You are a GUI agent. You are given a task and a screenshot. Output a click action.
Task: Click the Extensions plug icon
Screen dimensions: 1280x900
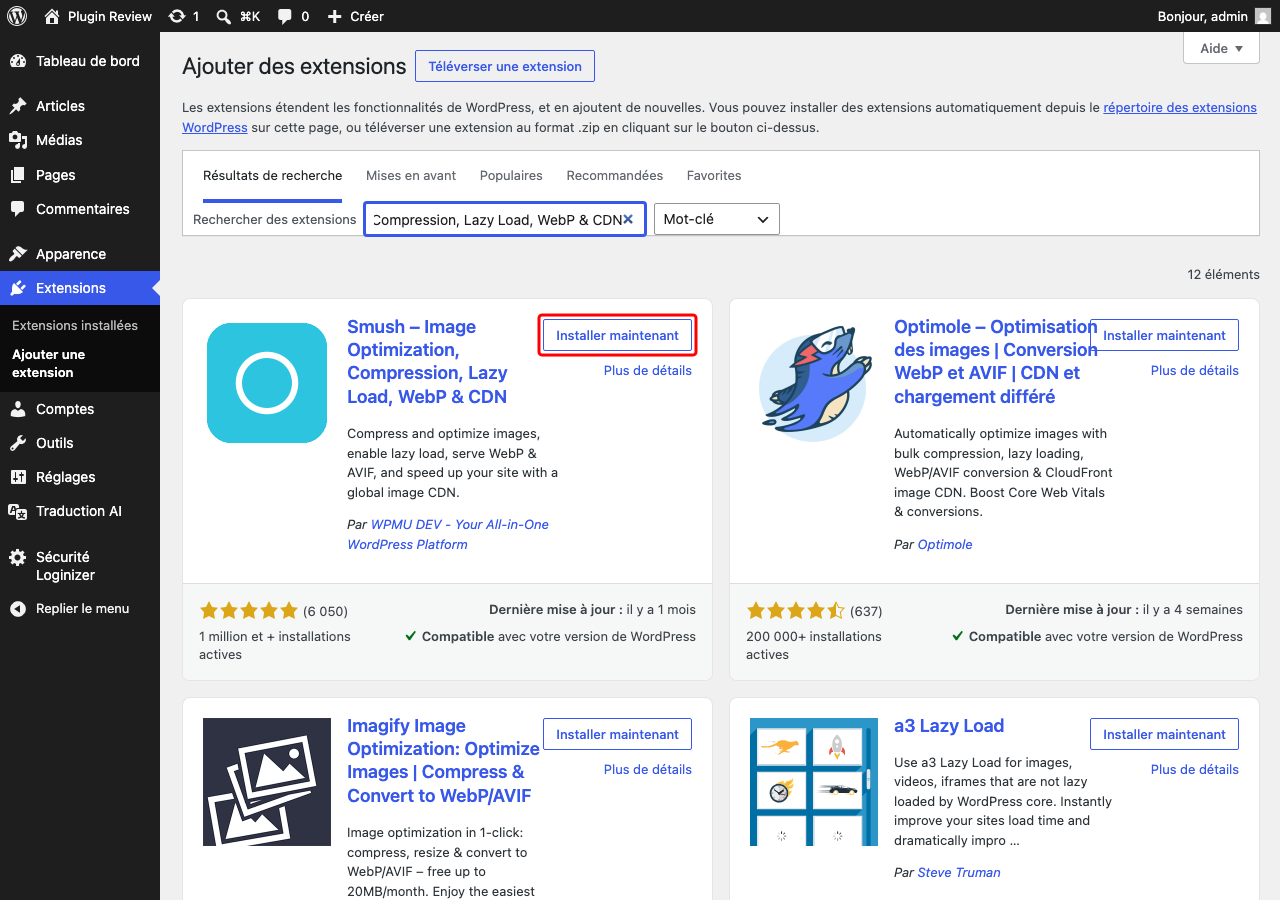click(x=18, y=288)
